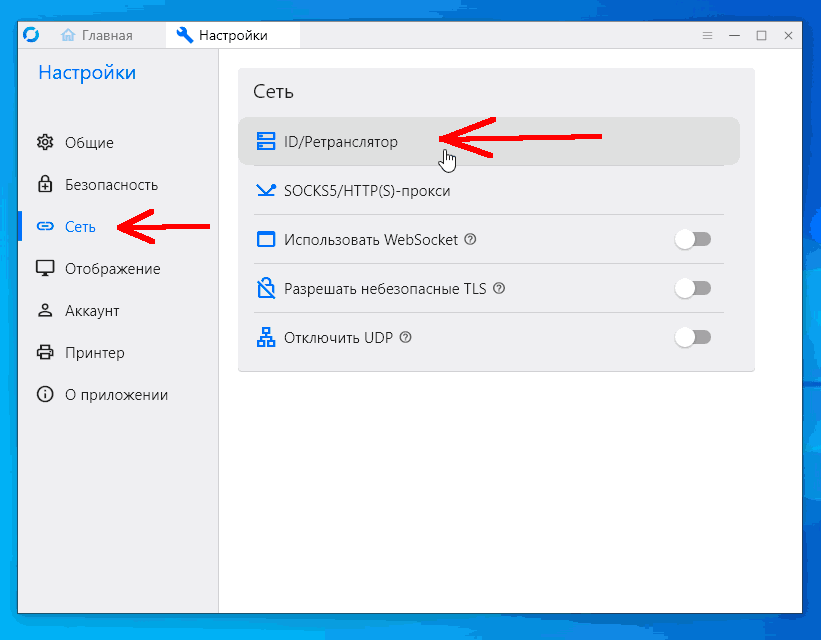821x640 pixels.
Task: Click the crossed lock icon beside небезопасные TLS
Action: (266, 289)
